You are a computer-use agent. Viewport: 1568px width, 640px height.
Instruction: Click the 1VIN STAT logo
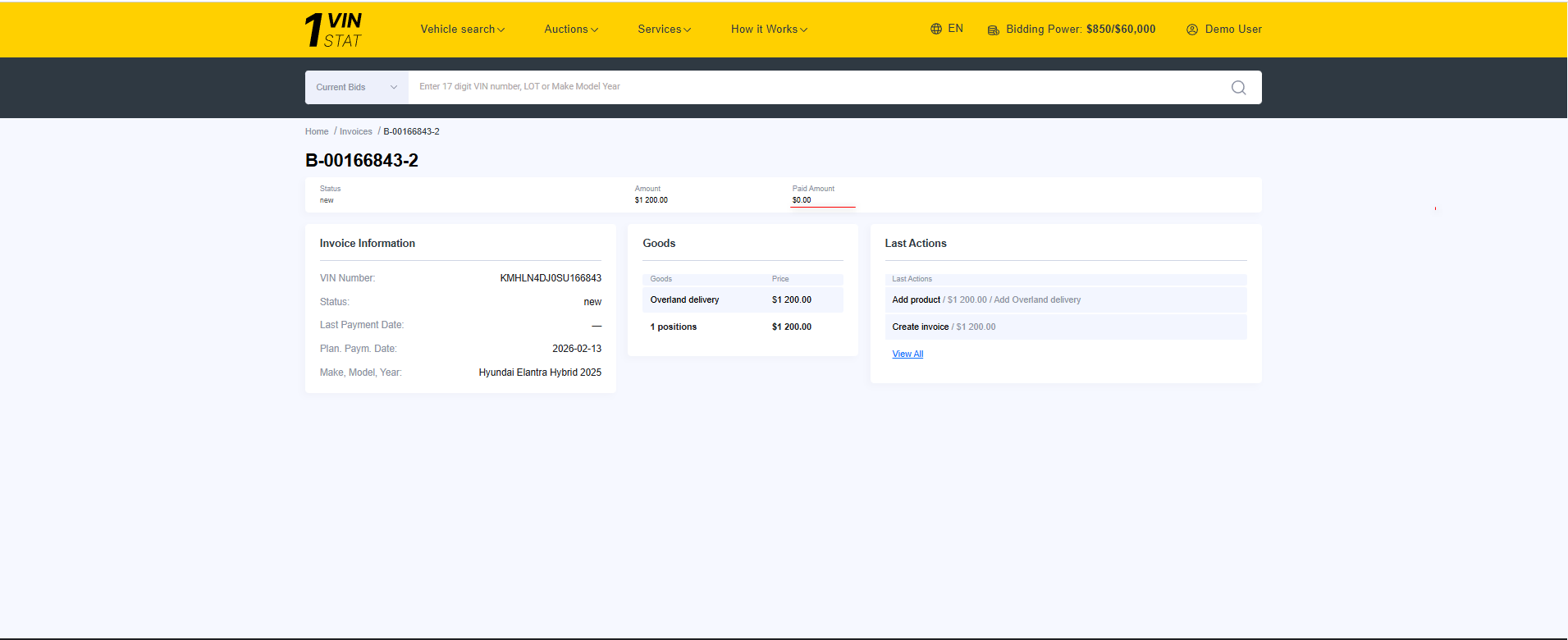pyautogui.click(x=333, y=30)
